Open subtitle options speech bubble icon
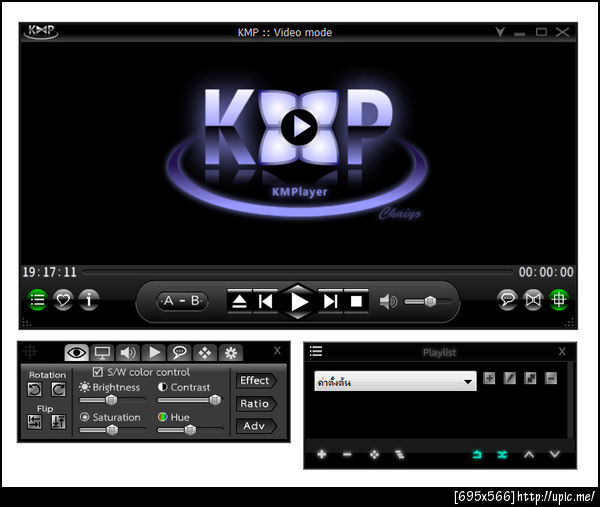This screenshot has width=600, height=507. tap(507, 300)
